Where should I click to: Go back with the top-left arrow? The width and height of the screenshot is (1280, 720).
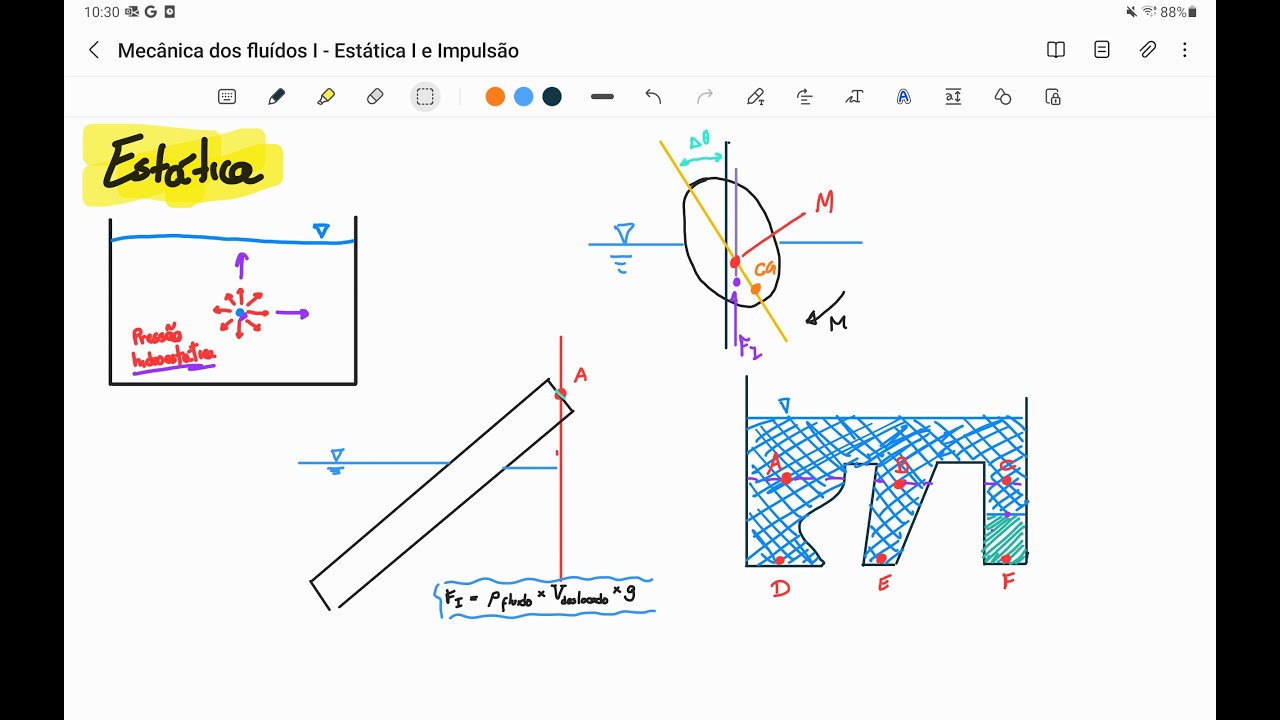point(94,50)
